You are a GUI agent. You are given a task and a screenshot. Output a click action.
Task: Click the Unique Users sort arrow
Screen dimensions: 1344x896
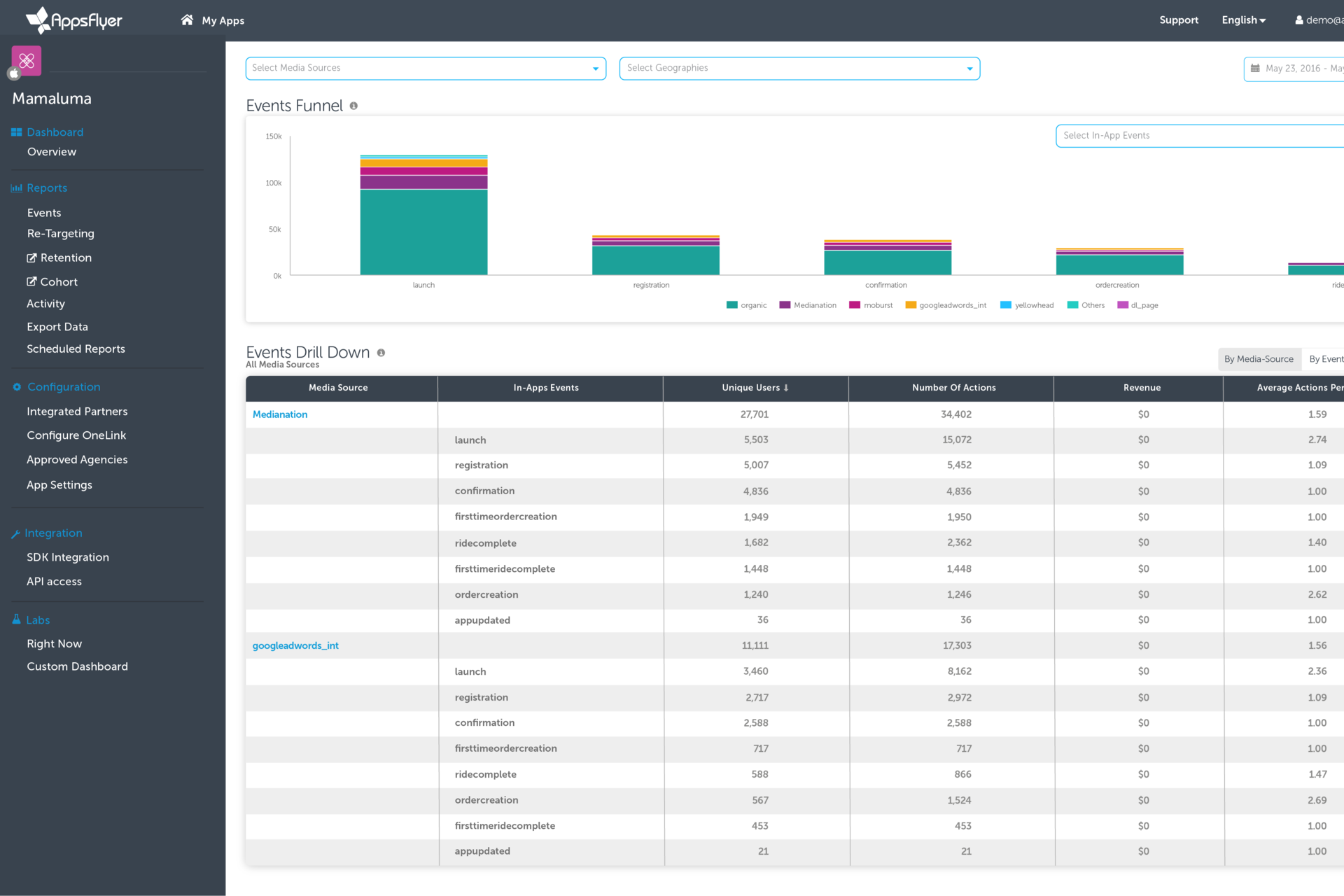click(x=786, y=388)
